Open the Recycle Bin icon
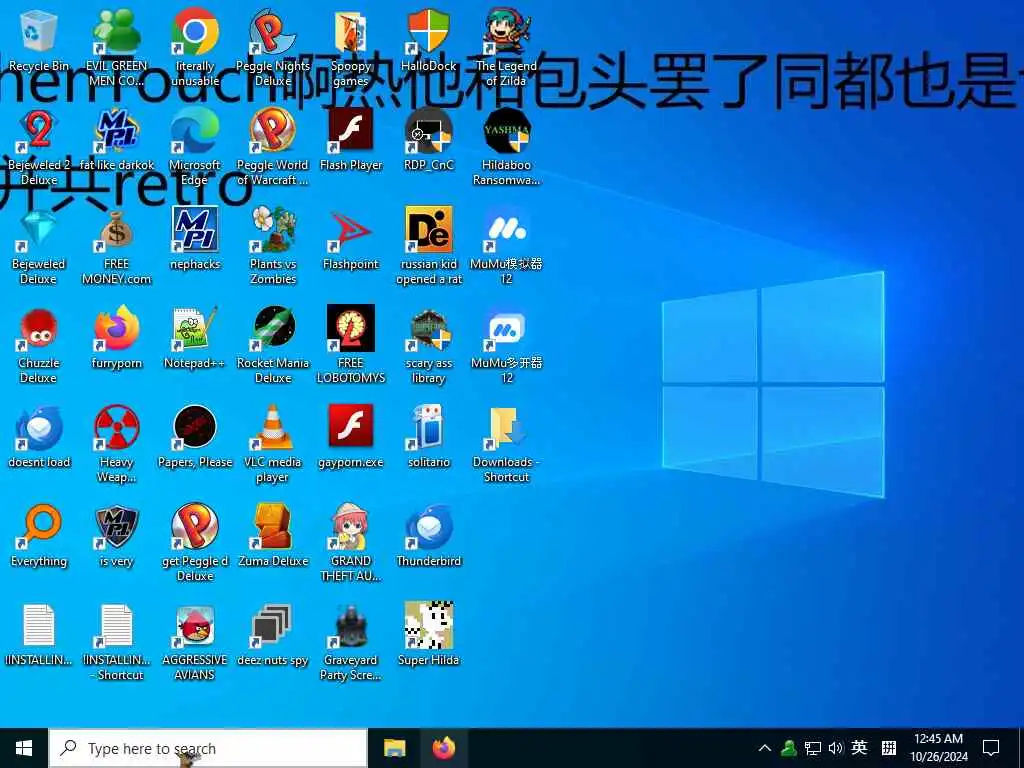 [x=39, y=33]
